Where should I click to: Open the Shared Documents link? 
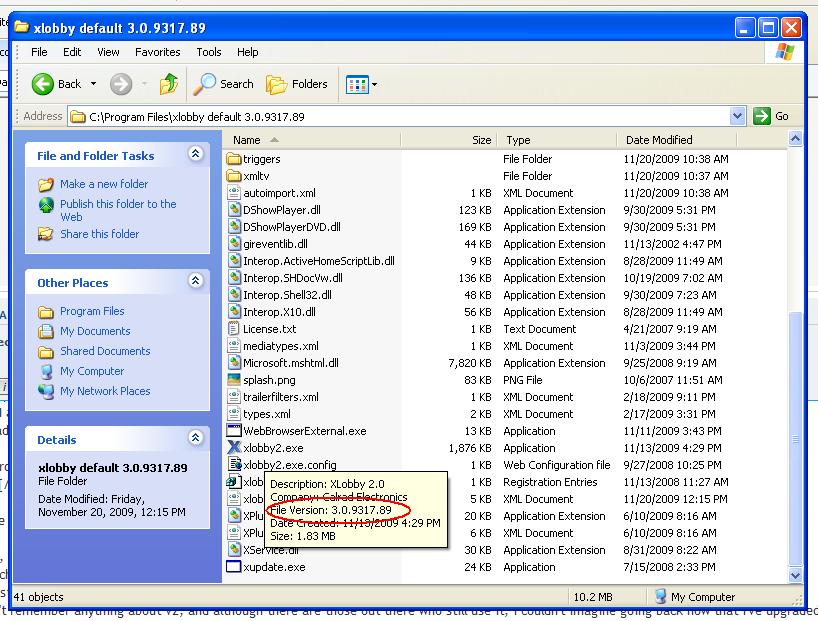(x=105, y=351)
